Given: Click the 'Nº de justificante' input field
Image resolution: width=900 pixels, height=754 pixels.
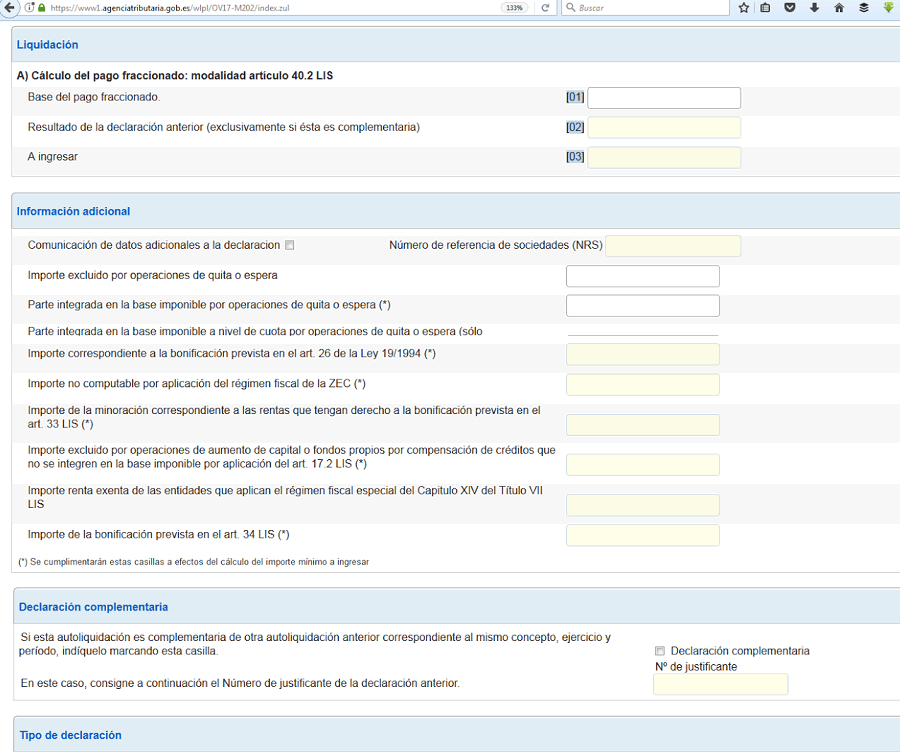Looking at the screenshot, I should [720, 684].
